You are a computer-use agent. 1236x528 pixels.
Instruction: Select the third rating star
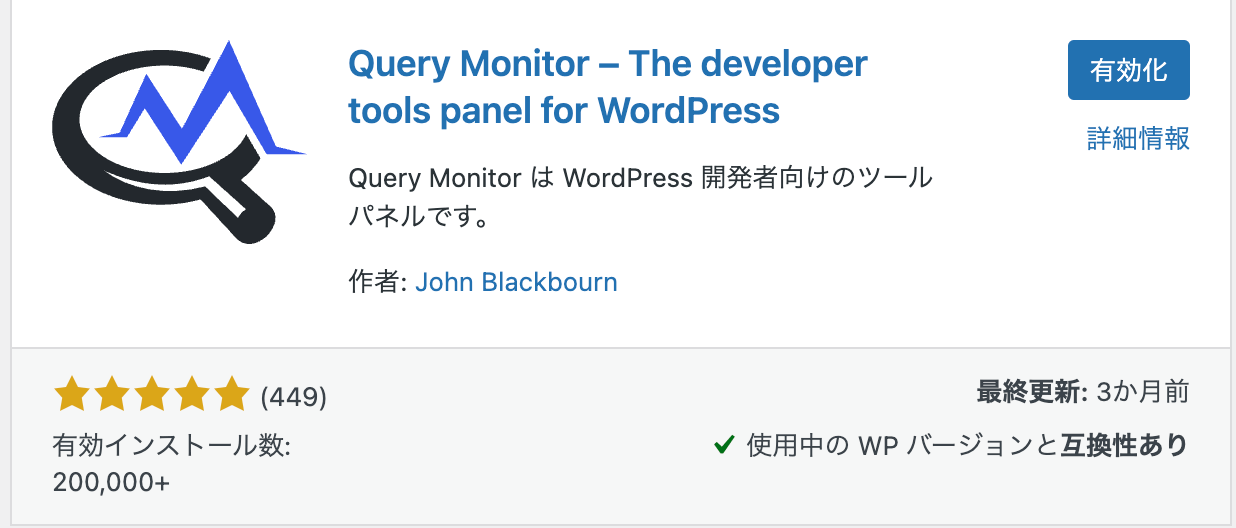click(x=151, y=396)
